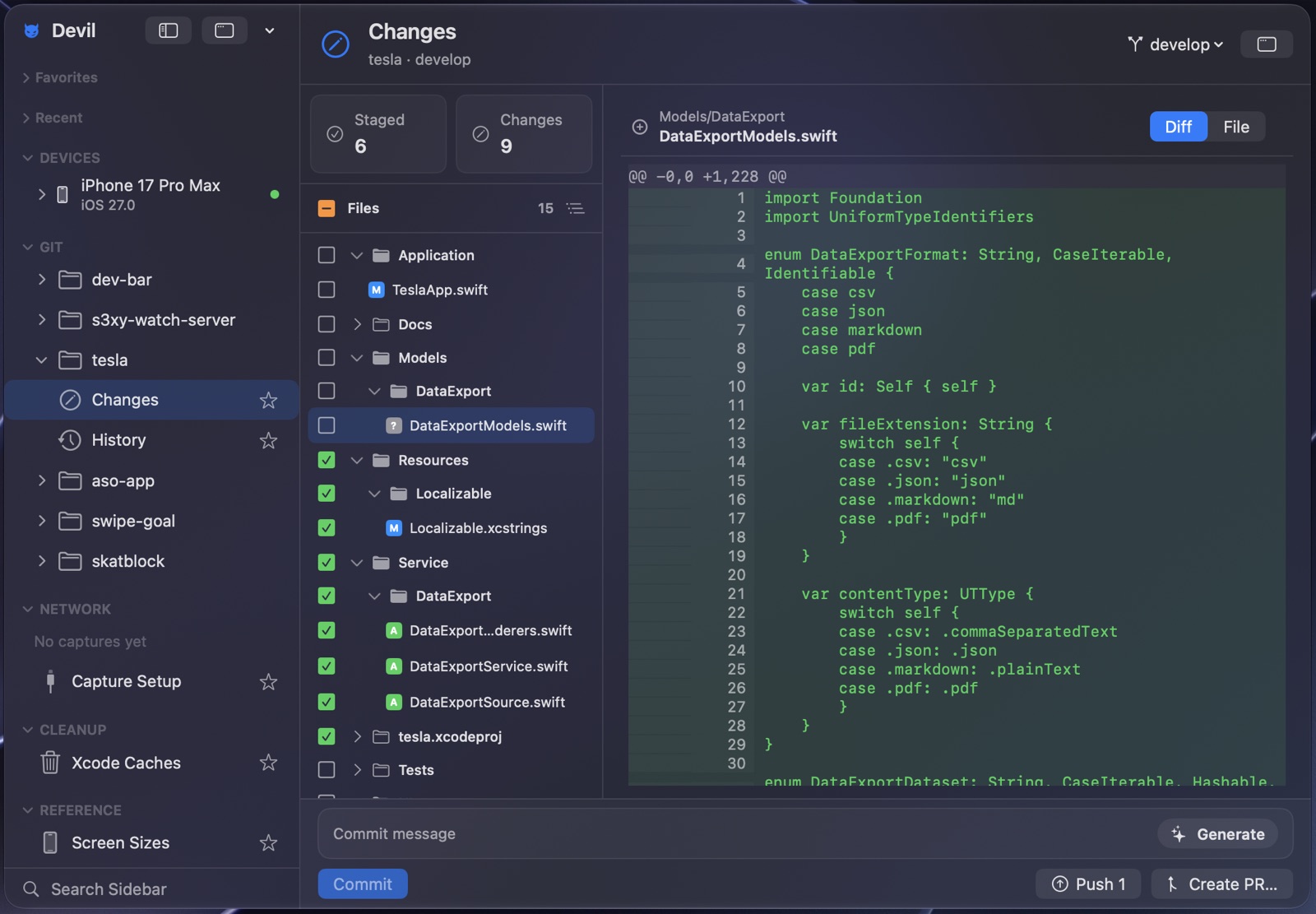Toggle the Files select-all checkbox
The height and width of the screenshot is (914, 1316).
[327, 208]
